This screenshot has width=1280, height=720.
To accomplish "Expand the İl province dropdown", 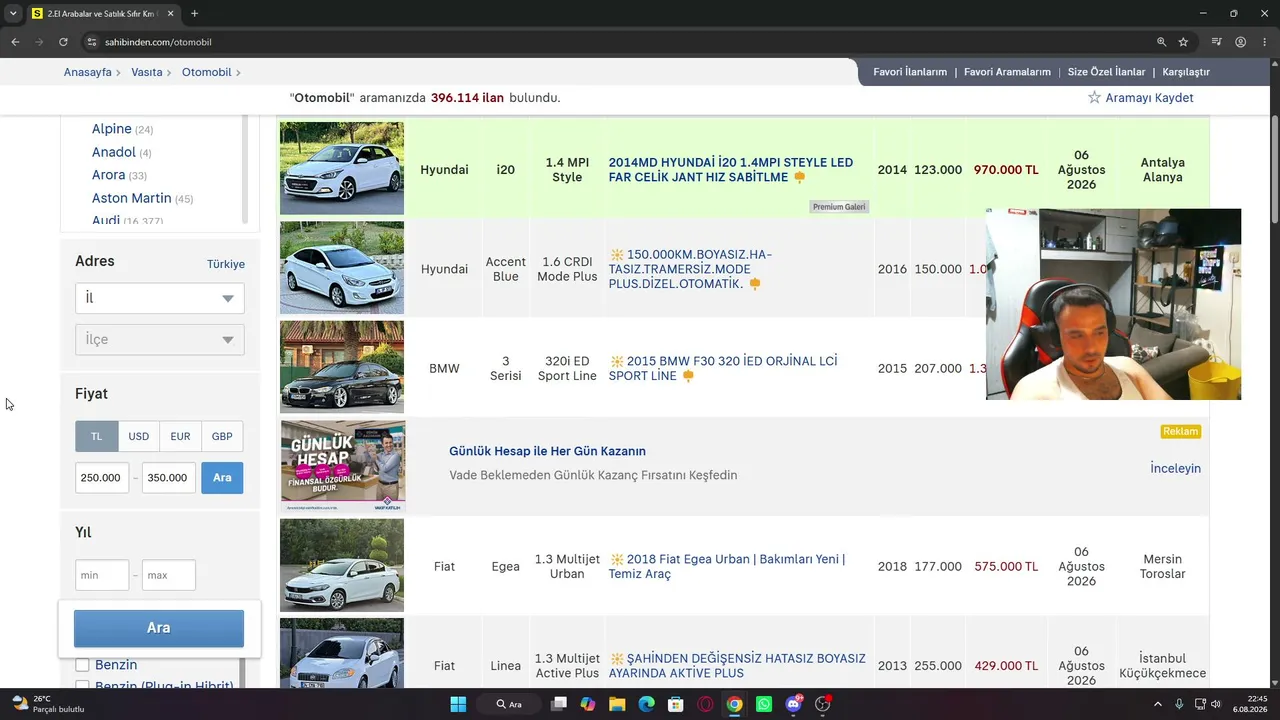I will coord(160,298).
